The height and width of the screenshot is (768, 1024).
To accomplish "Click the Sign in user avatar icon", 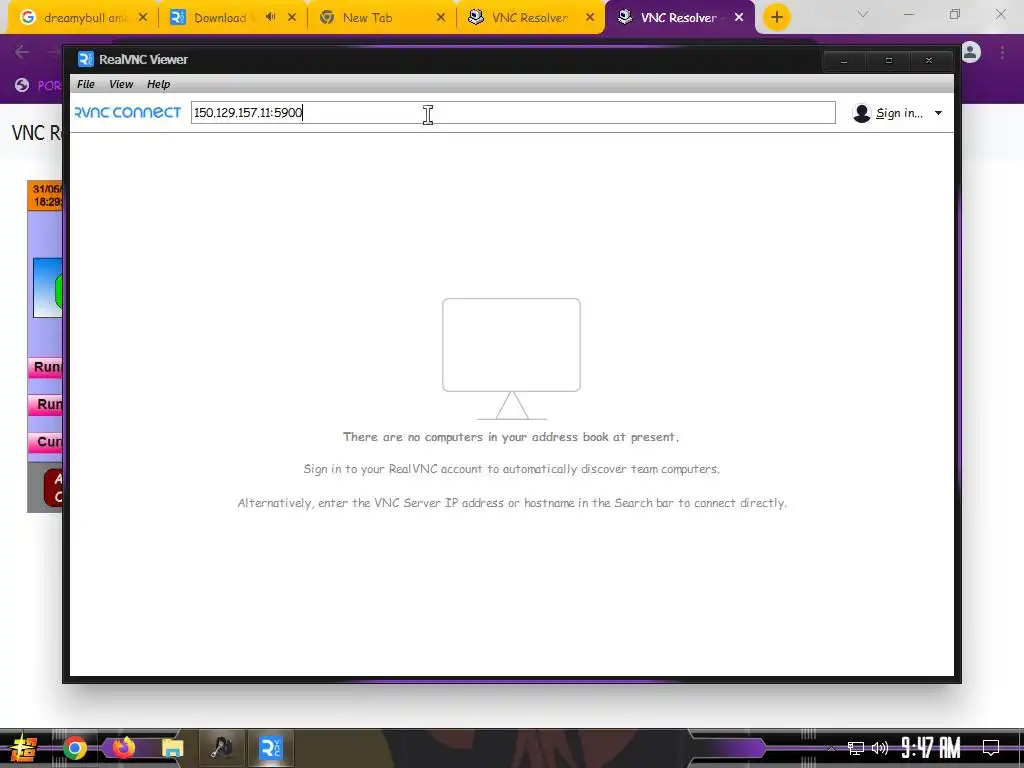I will point(862,113).
